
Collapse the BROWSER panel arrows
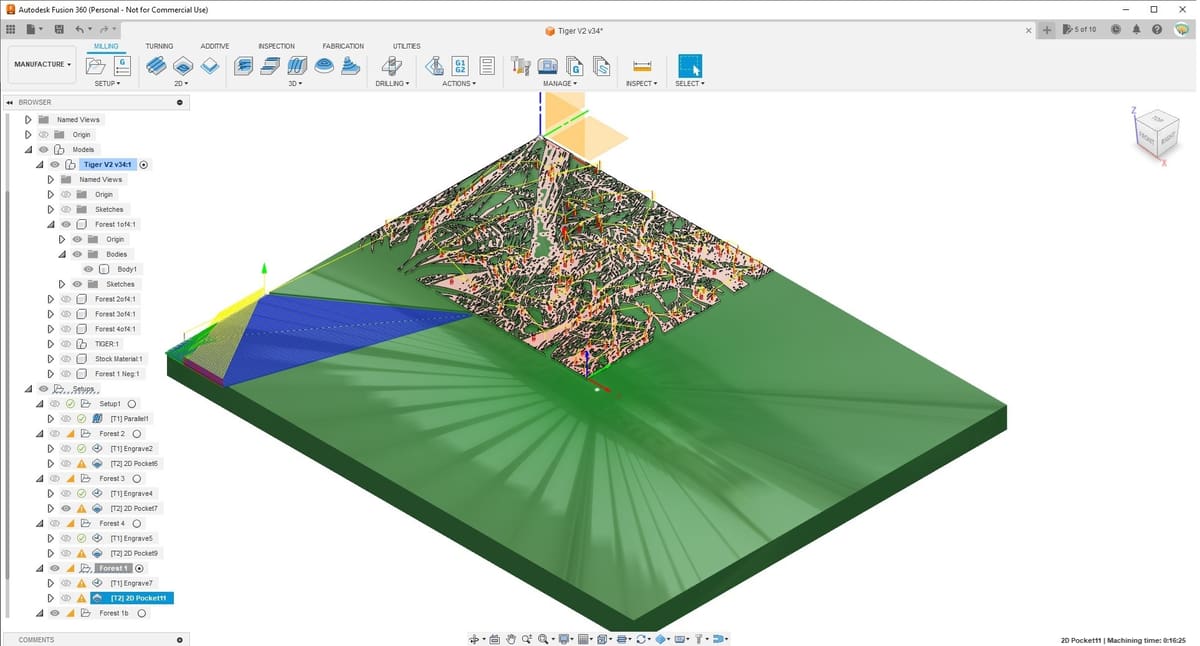tap(9, 102)
